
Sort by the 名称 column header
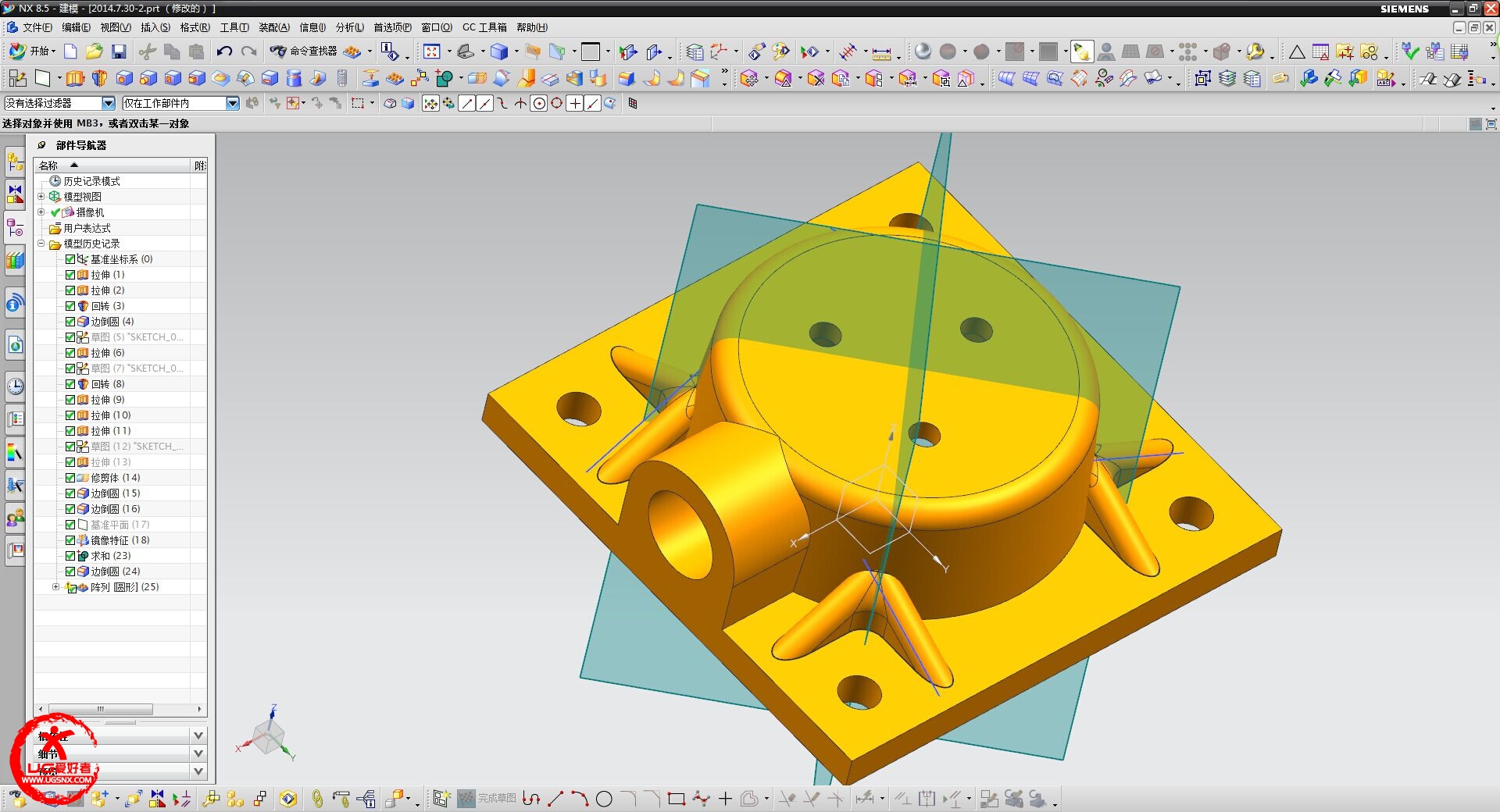(112, 166)
